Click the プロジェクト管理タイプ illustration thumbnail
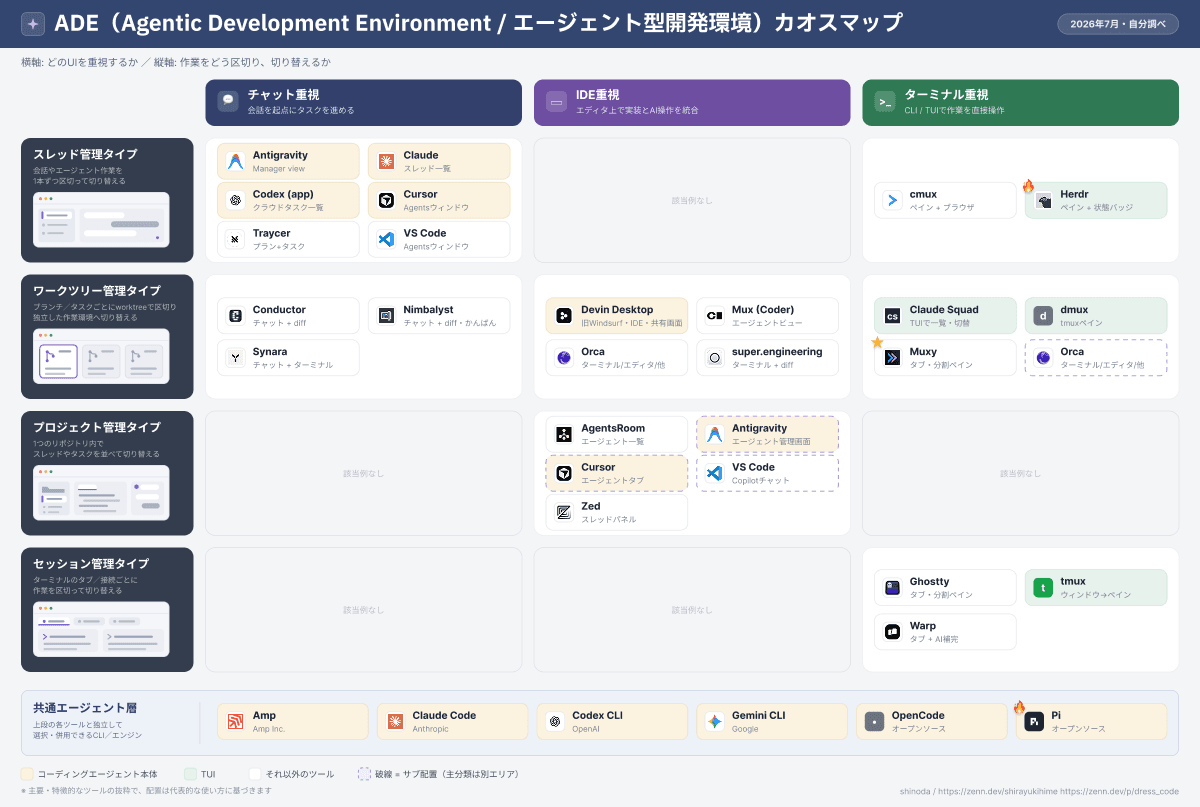Screen dimensions: 1200x807 tap(101, 493)
